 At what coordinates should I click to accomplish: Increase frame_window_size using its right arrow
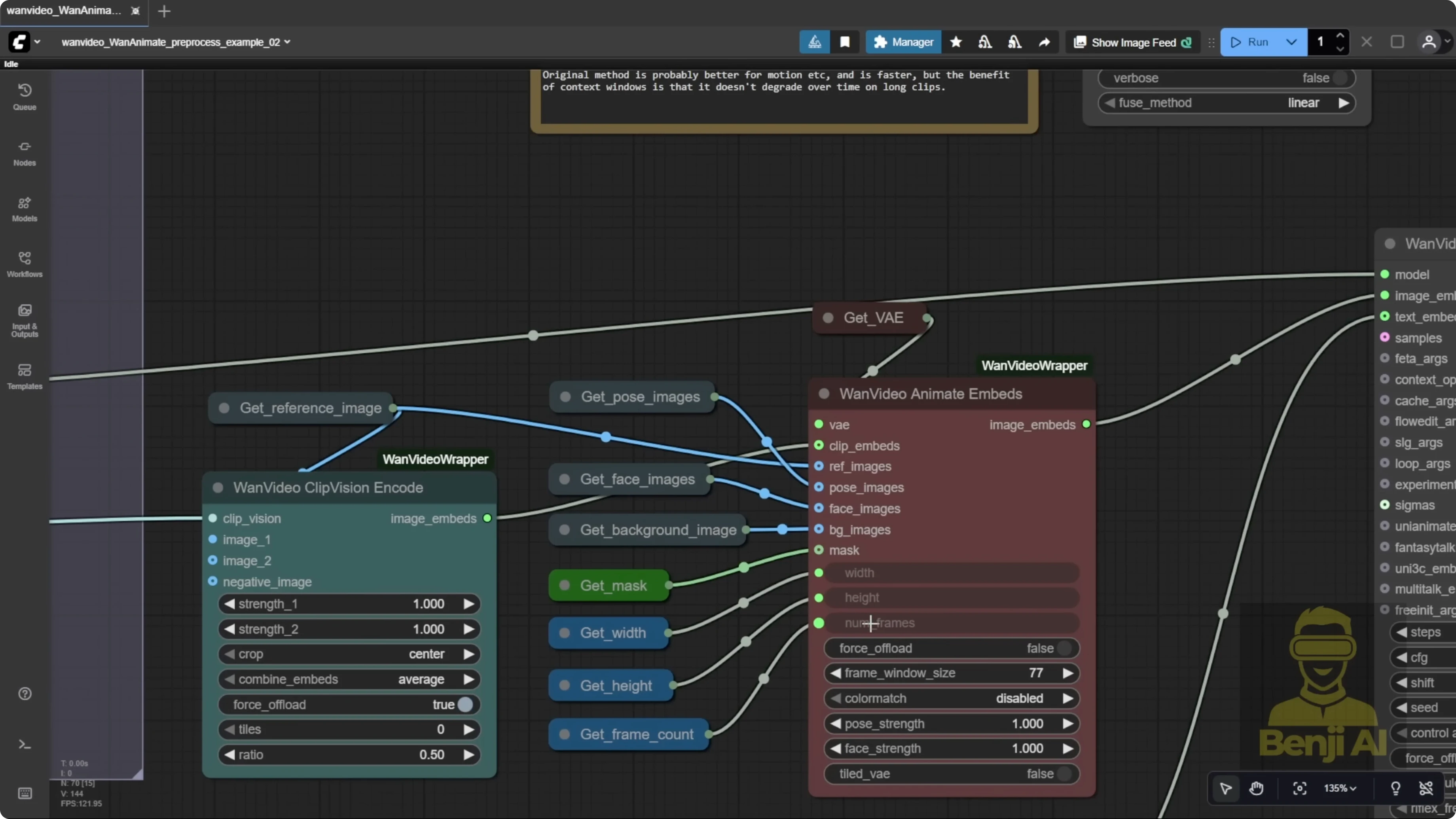(x=1068, y=673)
